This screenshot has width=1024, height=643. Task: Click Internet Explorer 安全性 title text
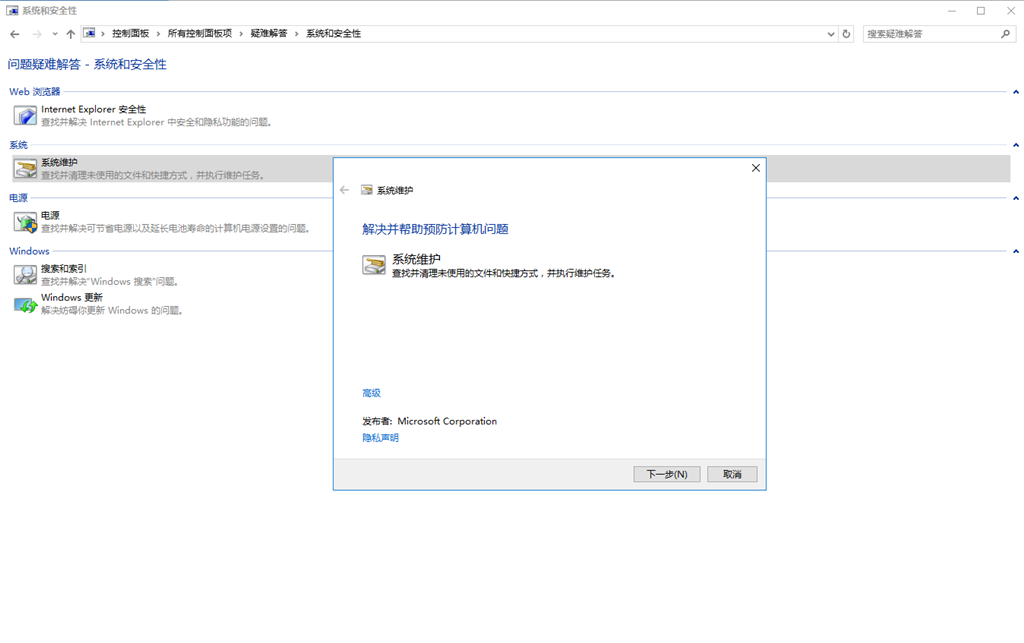tap(93, 109)
